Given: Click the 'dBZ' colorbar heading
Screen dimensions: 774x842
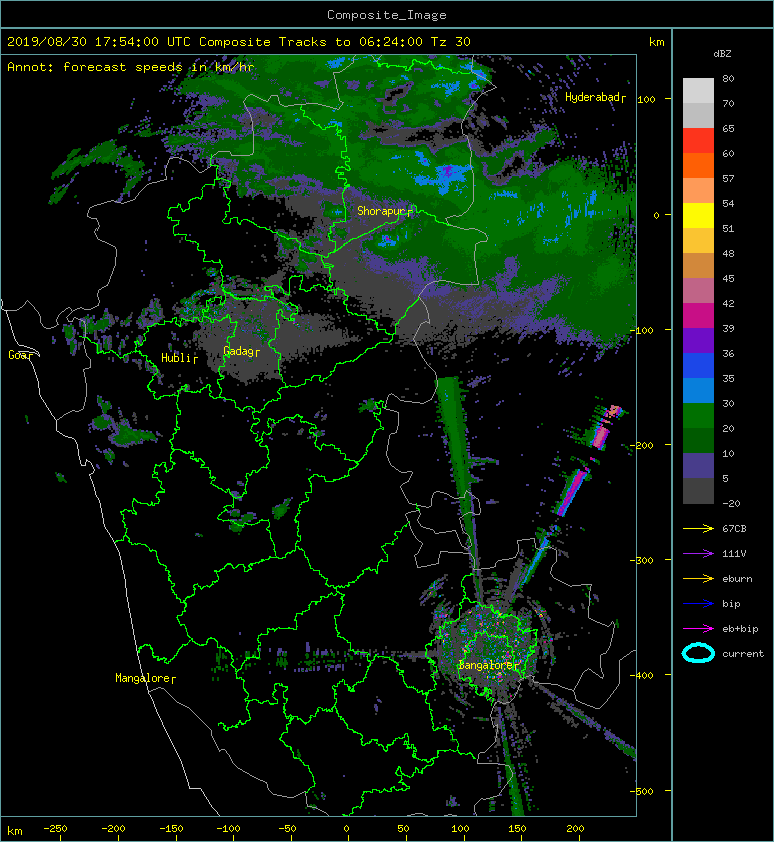Looking at the screenshot, I should pos(722,54).
